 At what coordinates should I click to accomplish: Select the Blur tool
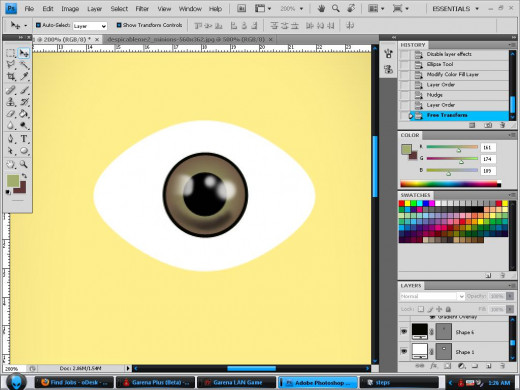pos(11,126)
